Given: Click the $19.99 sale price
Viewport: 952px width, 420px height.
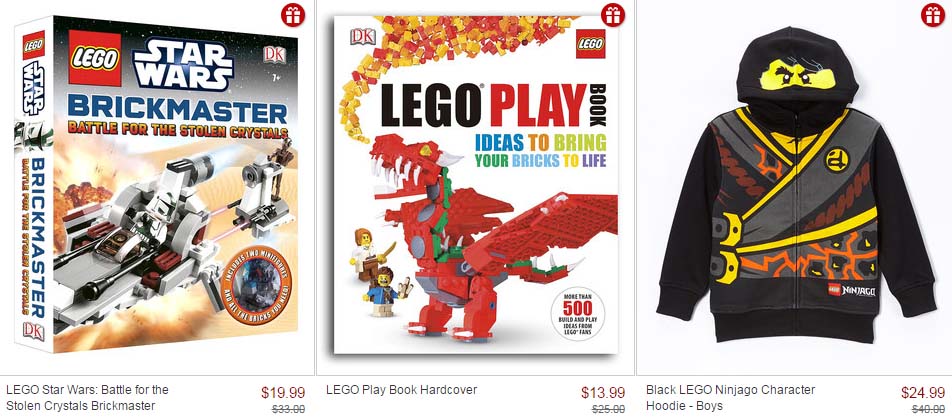Looking at the screenshot, I should pyautogui.click(x=283, y=393).
